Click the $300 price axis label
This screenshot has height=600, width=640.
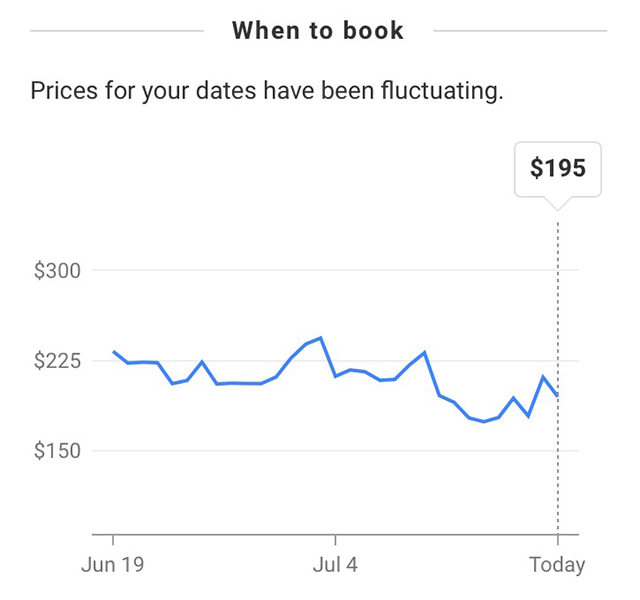pyautogui.click(x=57, y=271)
